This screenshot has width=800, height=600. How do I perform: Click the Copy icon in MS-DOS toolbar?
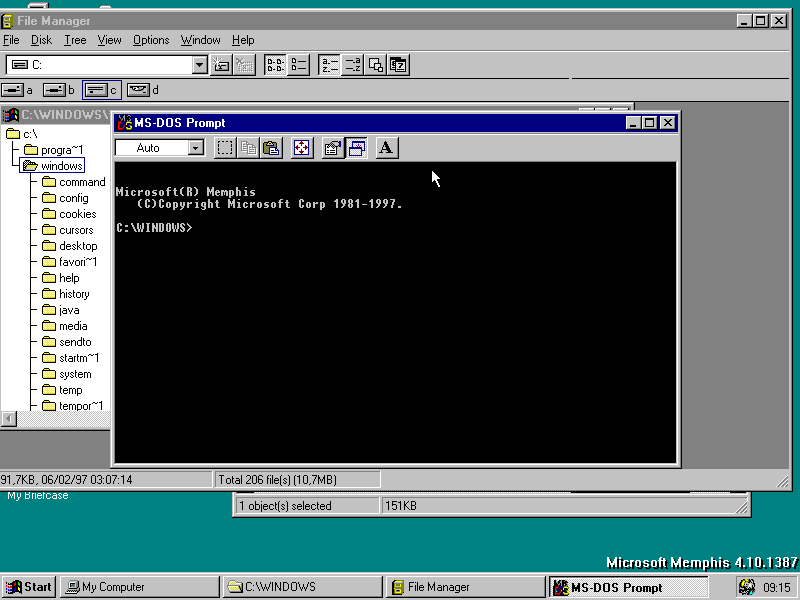248,148
